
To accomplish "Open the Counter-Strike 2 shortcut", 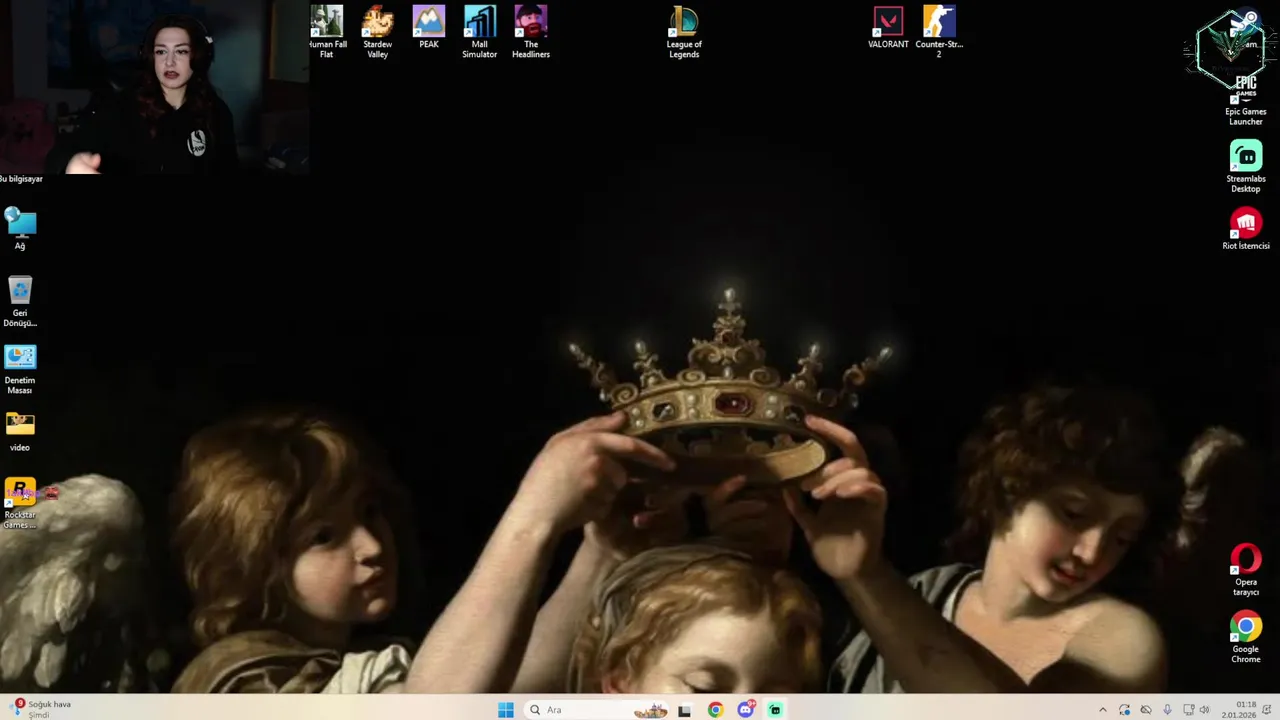I will (939, 32).
